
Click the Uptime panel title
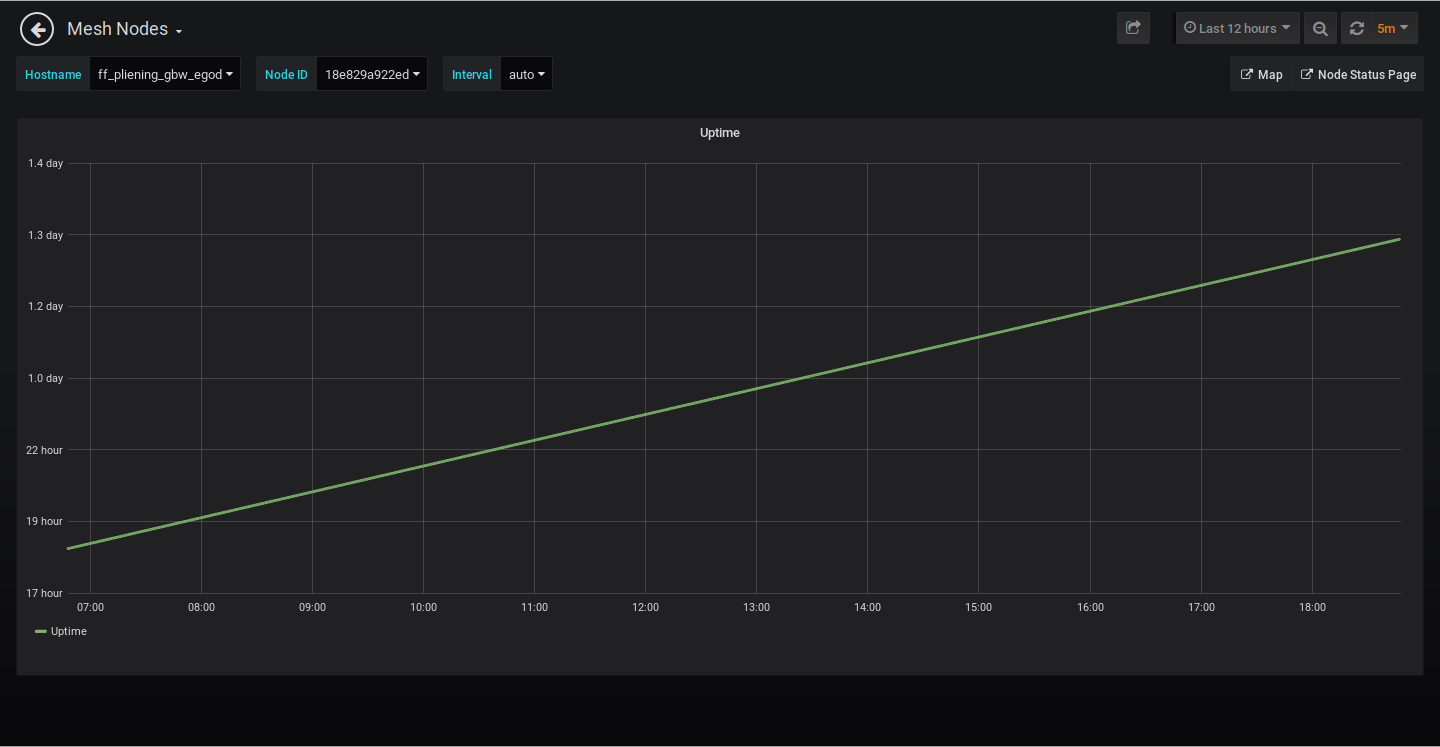point(719,132)
